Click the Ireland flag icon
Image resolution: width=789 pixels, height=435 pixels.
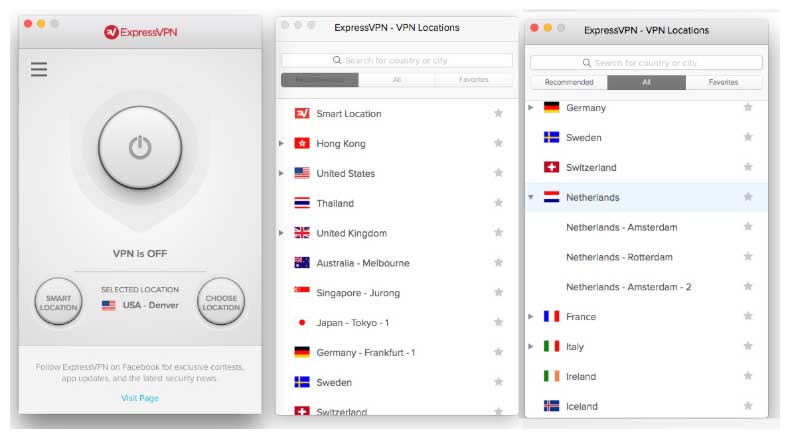(551, 376)
